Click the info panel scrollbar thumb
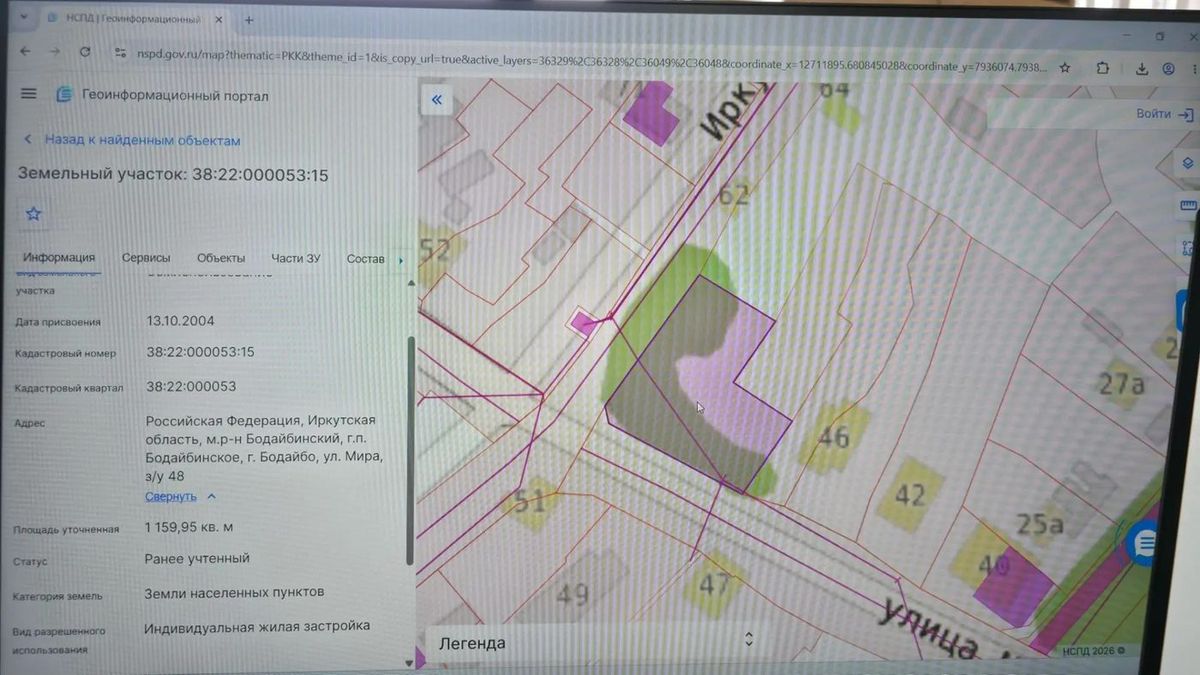This screenshot has height=675, width=1200. coord(410,450)
